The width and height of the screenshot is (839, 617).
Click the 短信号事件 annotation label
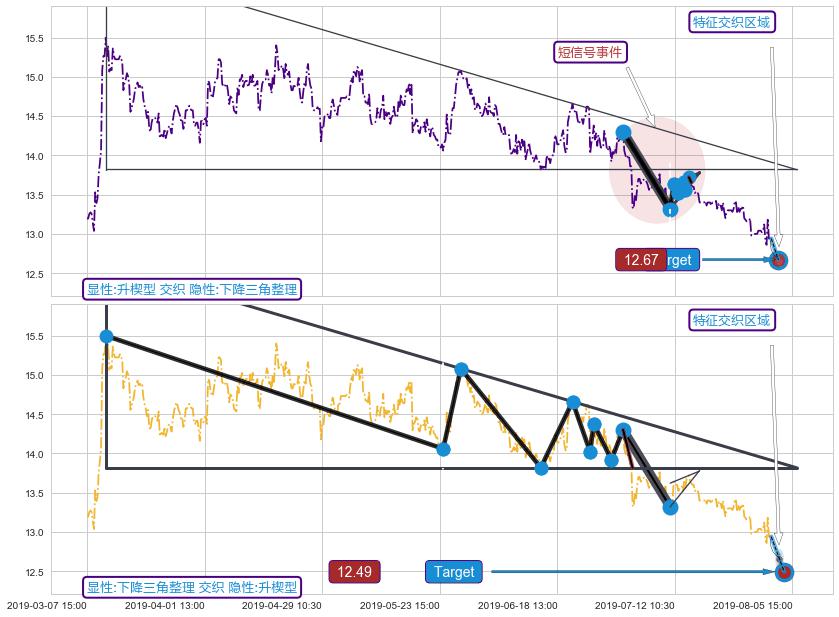tap(591, 52)
